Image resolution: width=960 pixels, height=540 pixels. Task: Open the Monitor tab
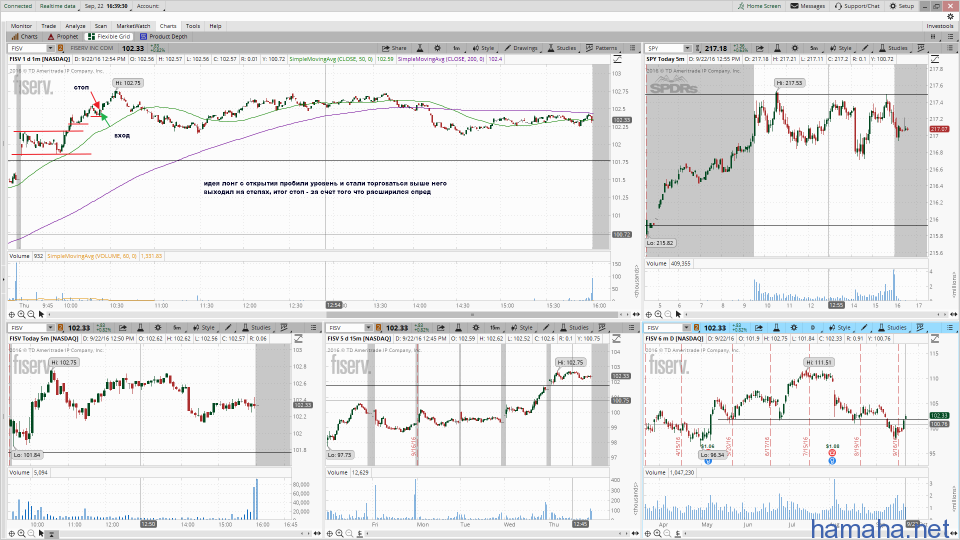point(21,26)
